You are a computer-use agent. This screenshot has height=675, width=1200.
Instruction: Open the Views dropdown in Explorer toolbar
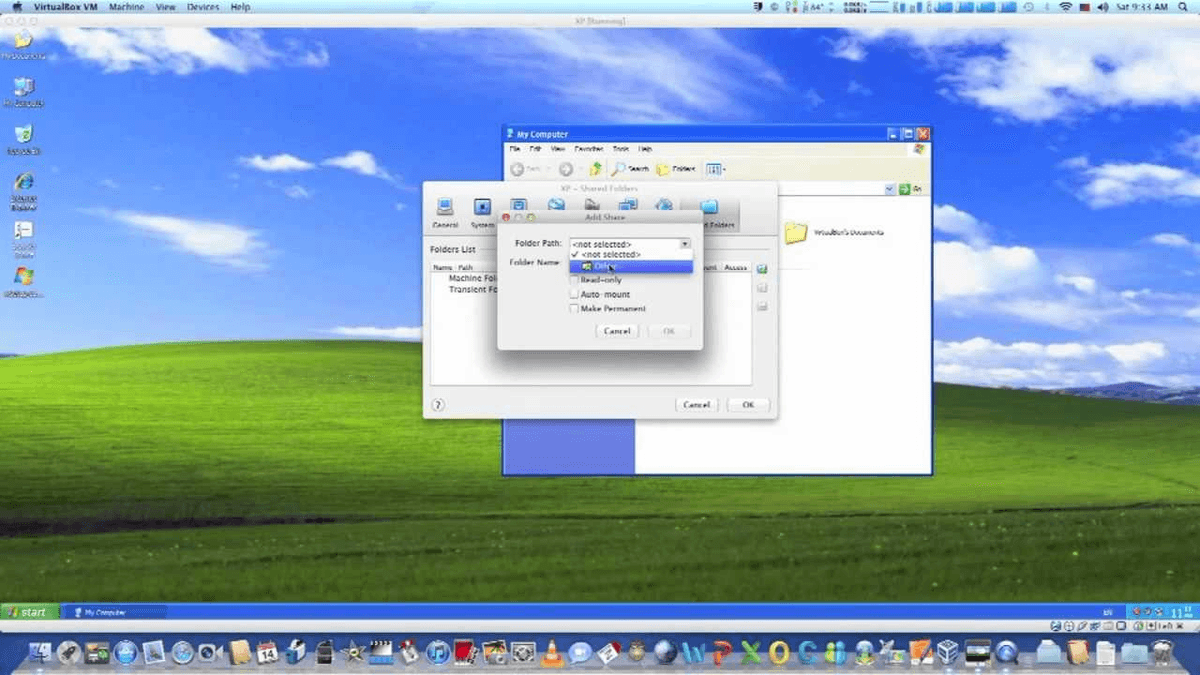pyautogui.click(x=714, y=168)
